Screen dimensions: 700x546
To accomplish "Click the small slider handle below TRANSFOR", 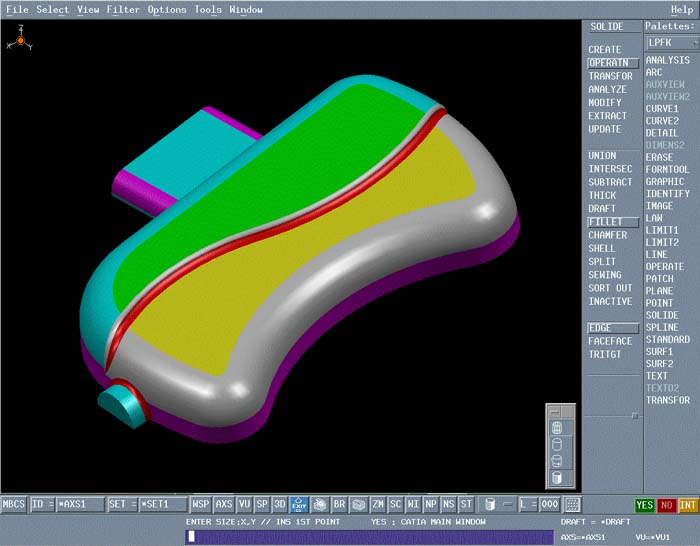I will tap(633, 414).
